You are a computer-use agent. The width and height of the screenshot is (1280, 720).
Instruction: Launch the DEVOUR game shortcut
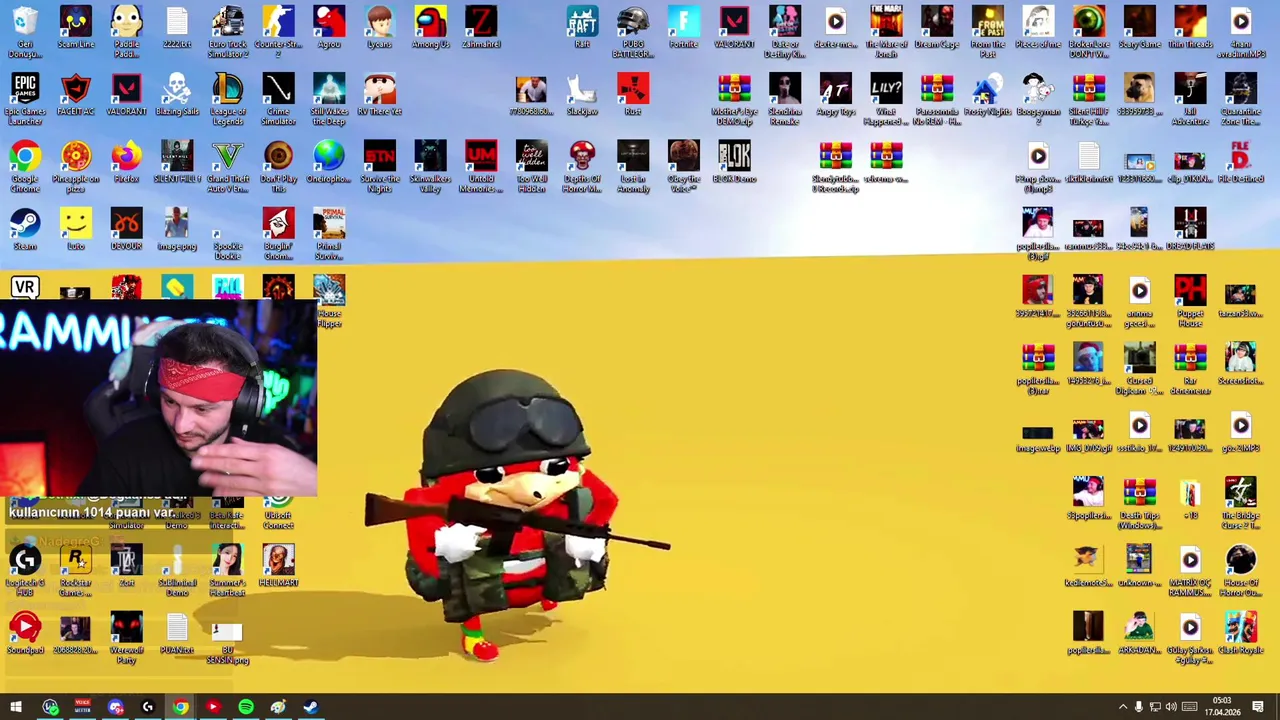point(126,228)
